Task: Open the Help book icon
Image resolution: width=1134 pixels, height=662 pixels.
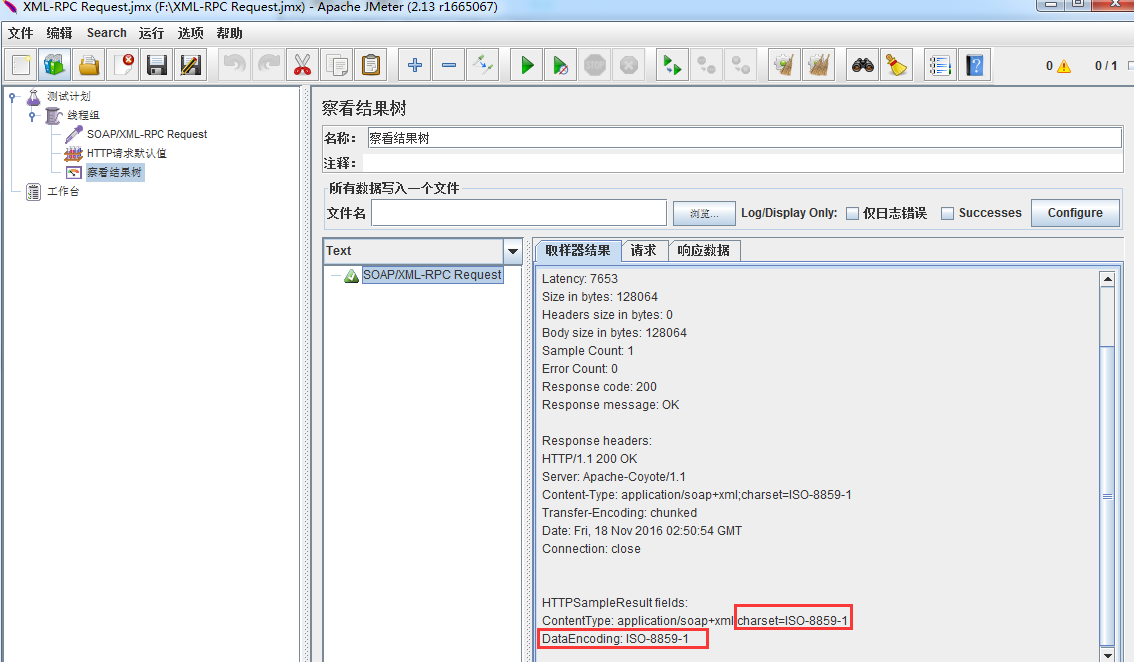Action: (x=975, y=65)
